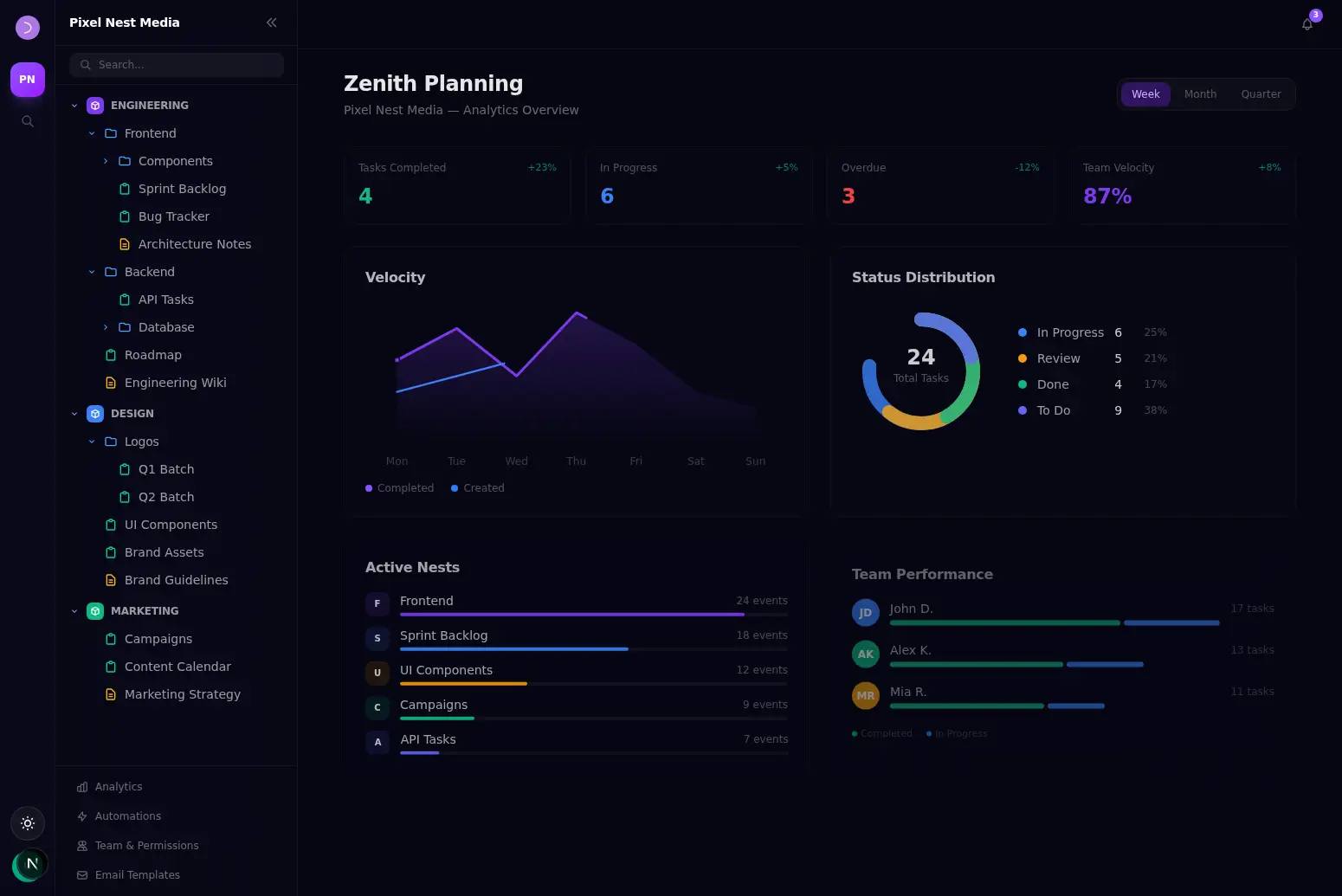Viewport: 1342px width, 896px height.
Task: Click in the sidebar Search field
Action: click(177, 65)
